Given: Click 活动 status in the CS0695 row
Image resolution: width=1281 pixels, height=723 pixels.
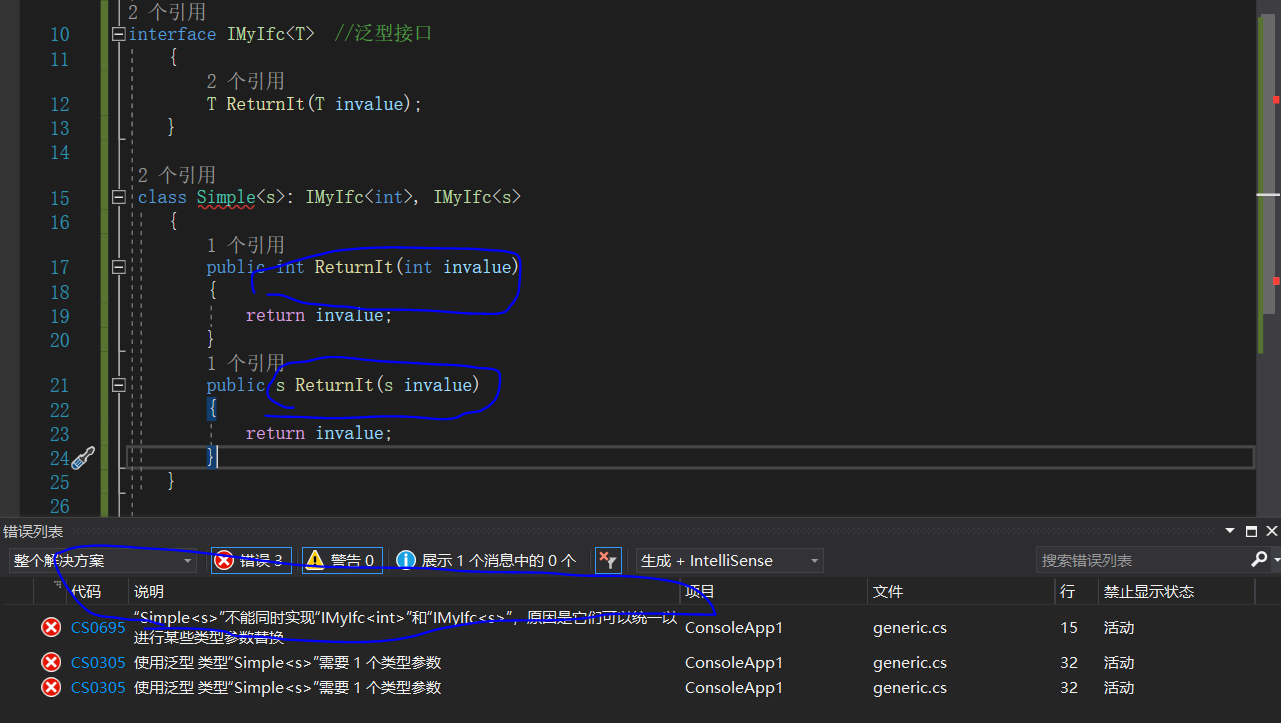Looking at the screenshot, I should coord(1119,628).
